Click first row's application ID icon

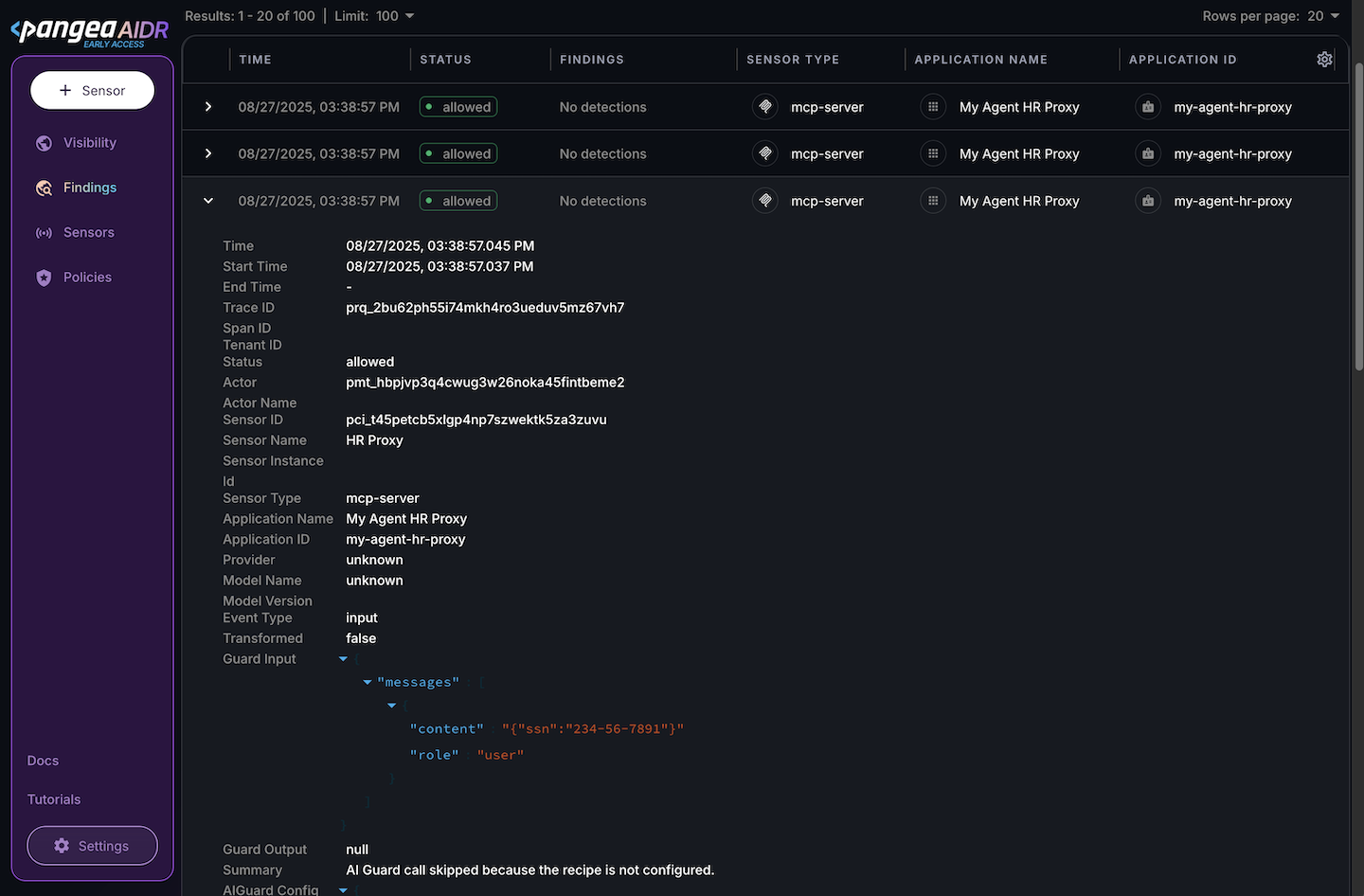[1148, 107]
